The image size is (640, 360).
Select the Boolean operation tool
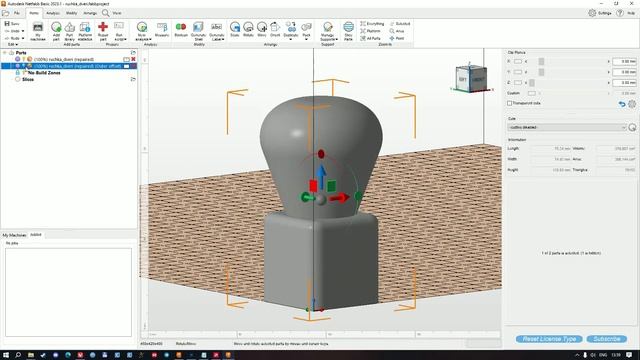click(x=181, y=29)
